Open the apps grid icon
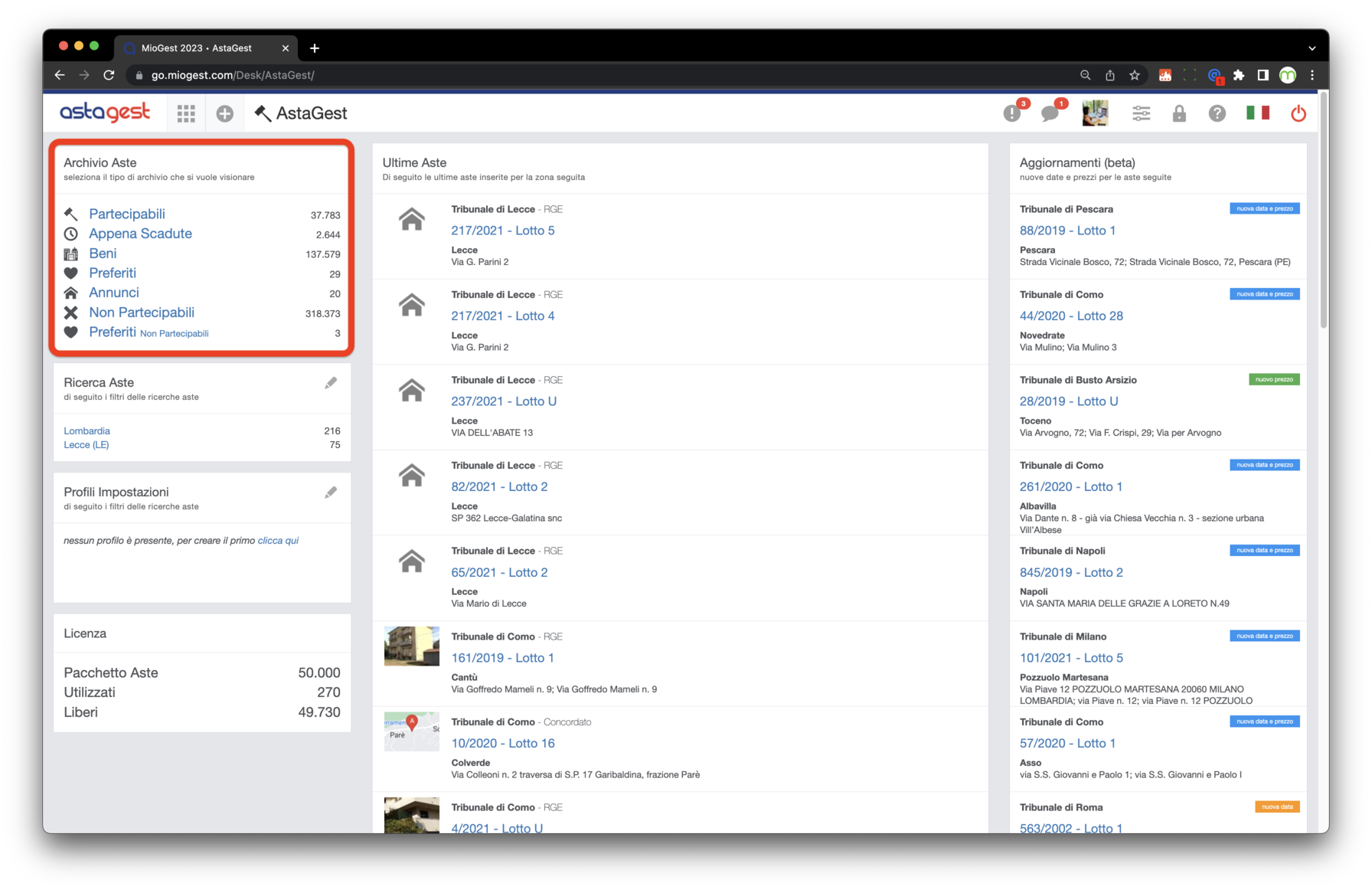This screenshot has height=890, width=1372. (x=186, y=113)
